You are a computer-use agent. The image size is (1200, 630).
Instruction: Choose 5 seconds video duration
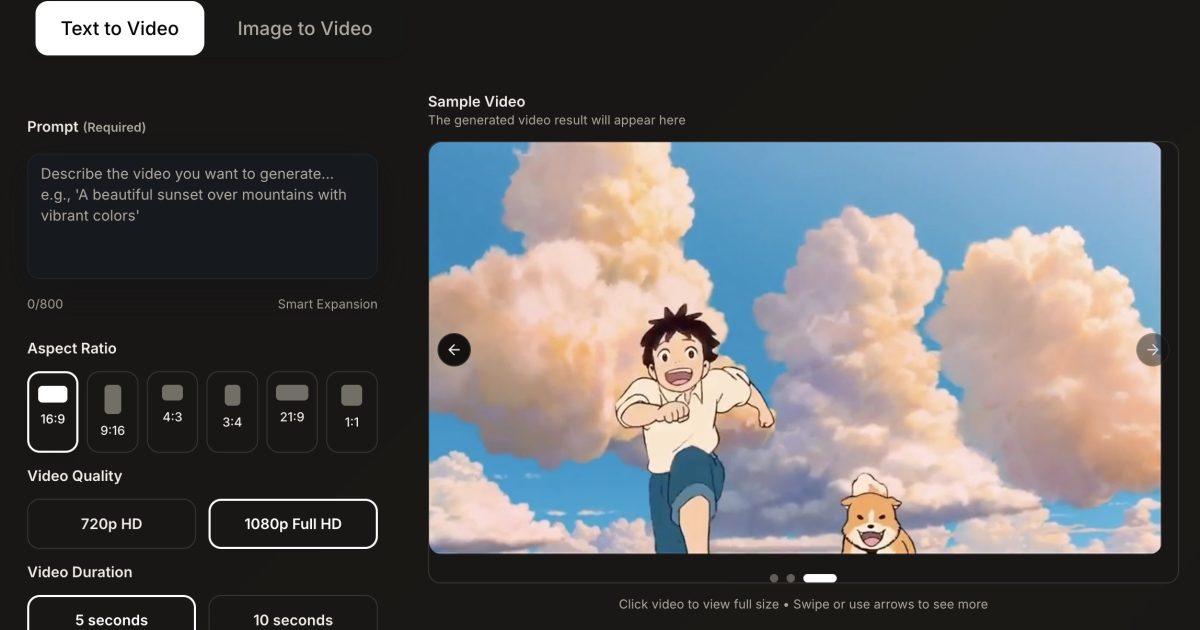pos(111,614)
